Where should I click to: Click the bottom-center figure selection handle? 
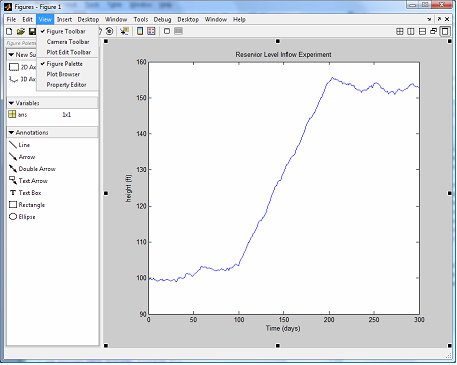[277, 346]
